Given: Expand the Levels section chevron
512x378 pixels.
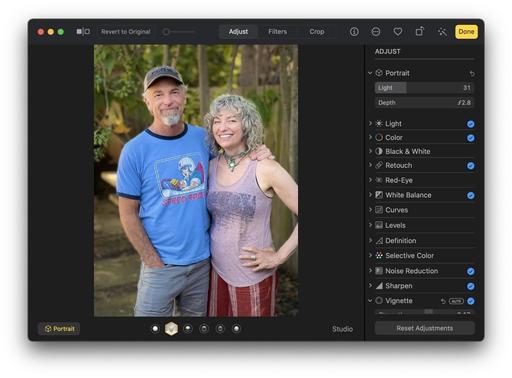Looking at the screenshot, I should pyautogui.click(x=370, y=225).
